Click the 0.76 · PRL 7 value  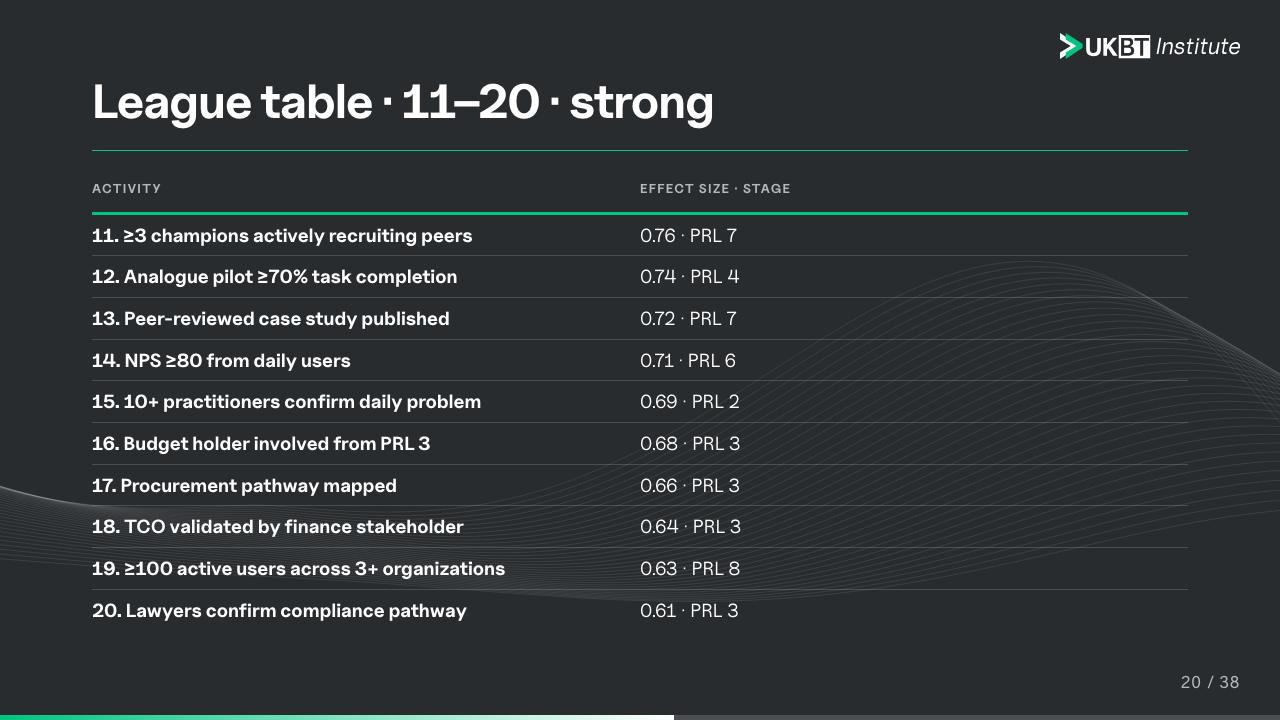[x=689, y=236]
